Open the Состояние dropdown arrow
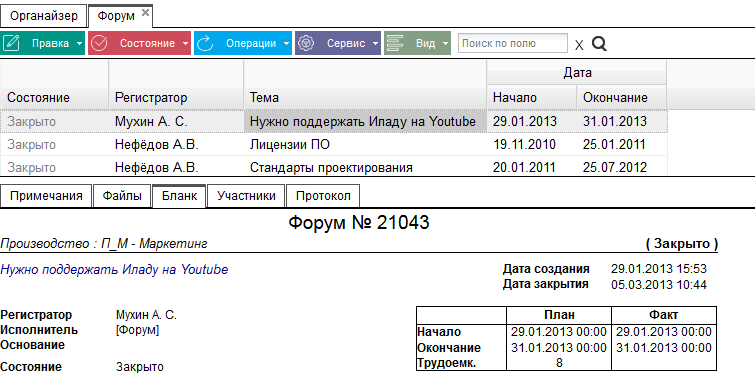755x375 pixels. pyautogui.click(x=185, y=43)
